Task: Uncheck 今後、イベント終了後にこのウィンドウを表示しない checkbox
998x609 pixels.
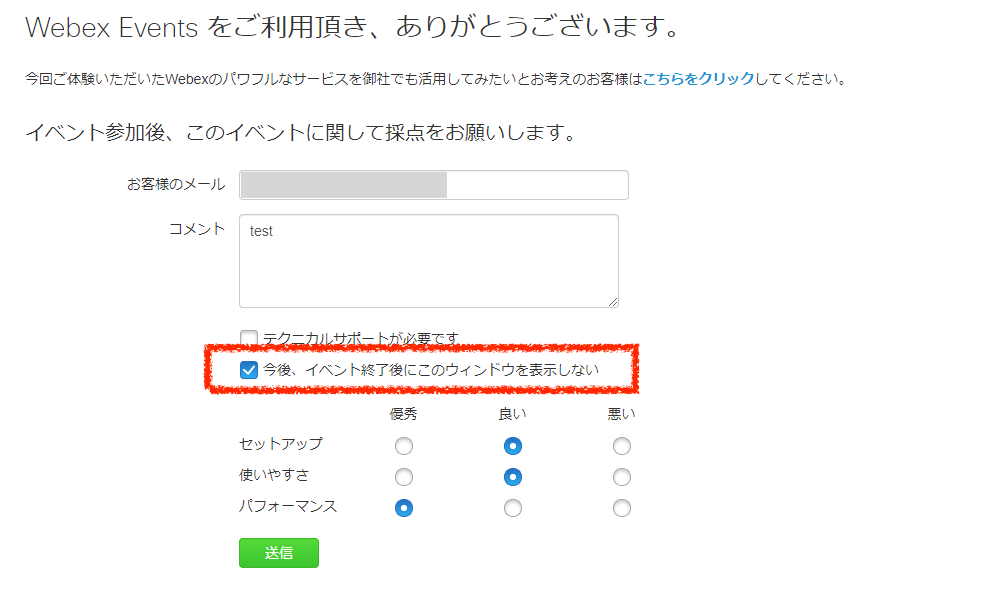Action: pos(249,370)
